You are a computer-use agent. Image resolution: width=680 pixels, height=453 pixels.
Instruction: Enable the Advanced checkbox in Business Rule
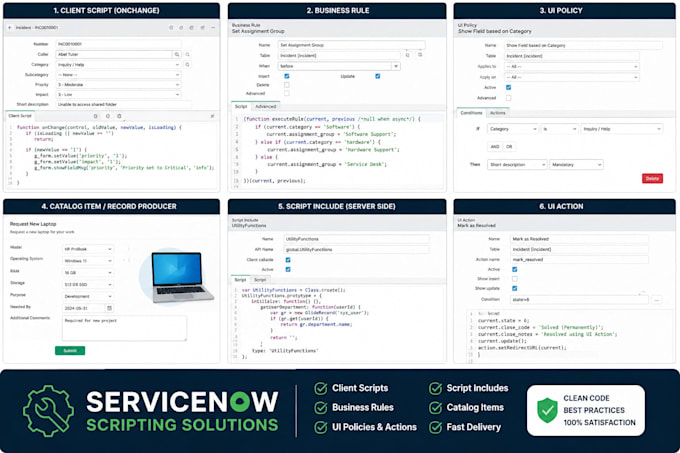click(x=287, y=93)
